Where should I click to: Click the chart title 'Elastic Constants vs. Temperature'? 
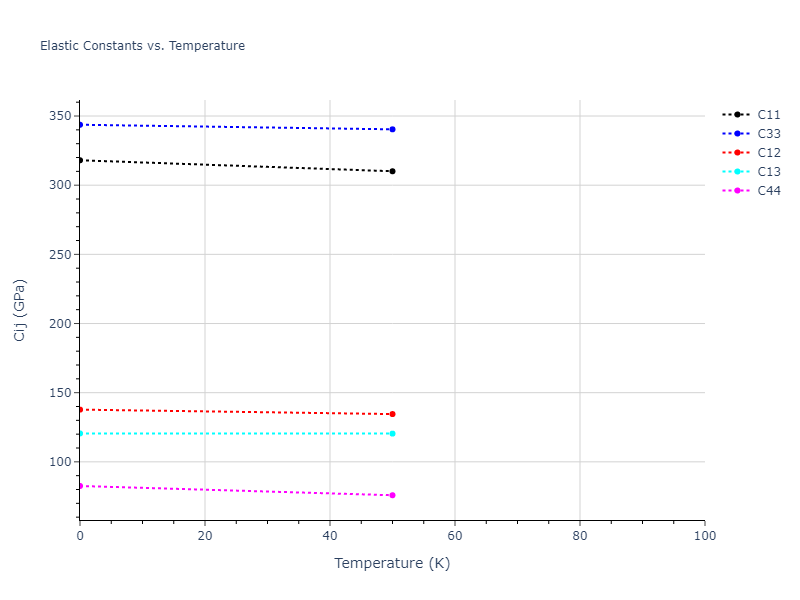(142, 46)
